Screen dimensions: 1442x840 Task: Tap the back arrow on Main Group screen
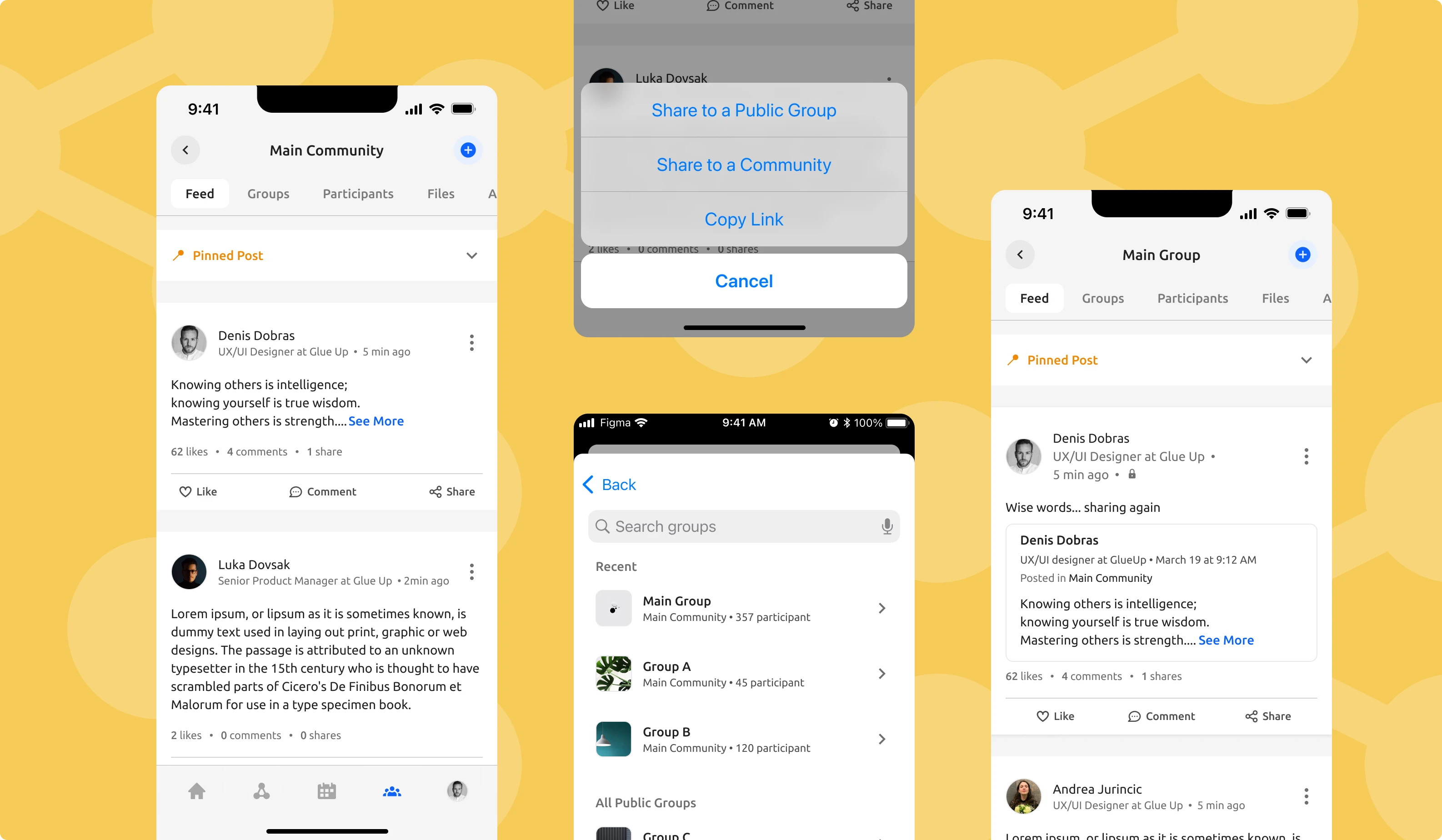pyautogui.click(x=1020, y=254)
